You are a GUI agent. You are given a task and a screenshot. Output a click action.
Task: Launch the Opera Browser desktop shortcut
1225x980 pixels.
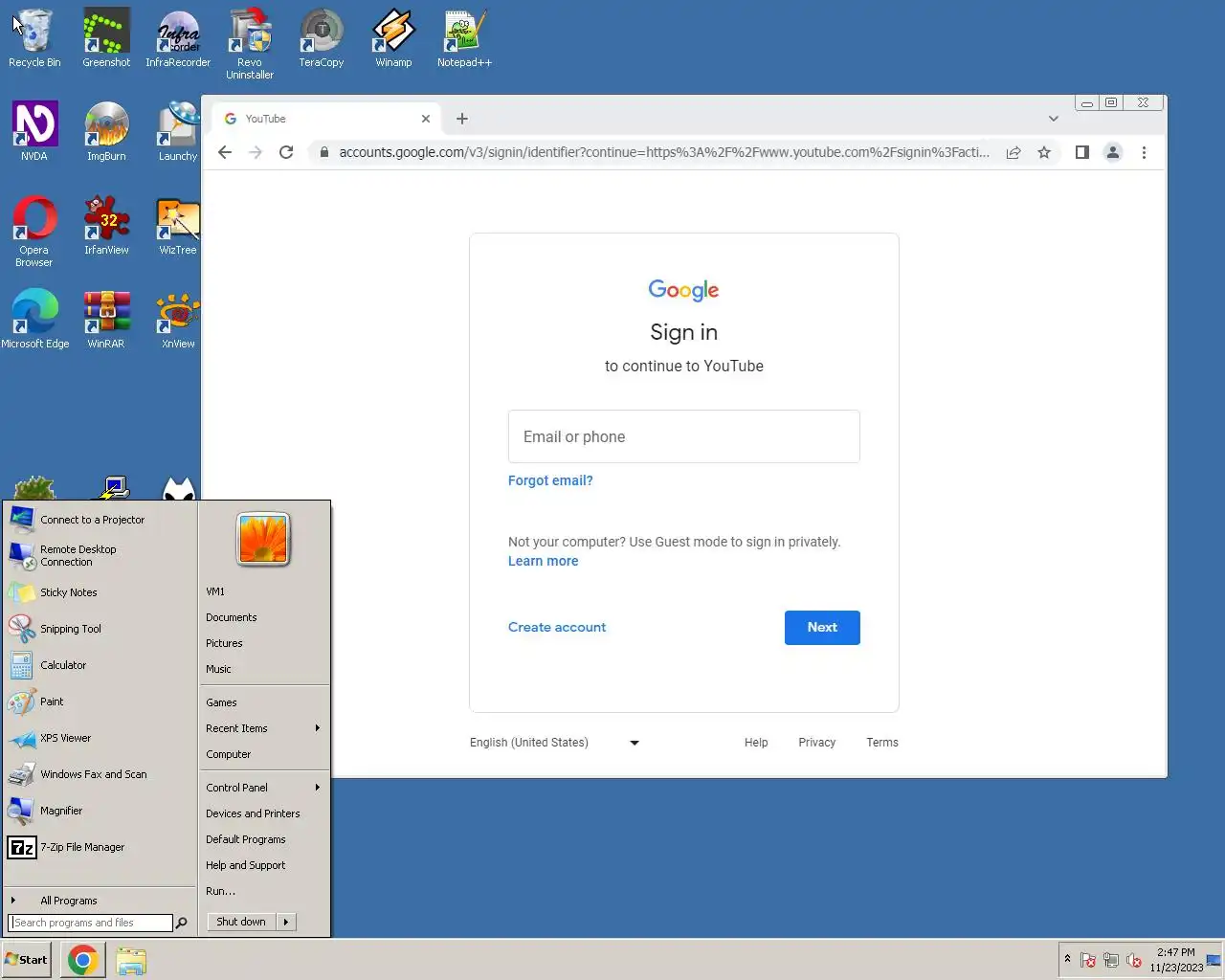(x=34, y=231)
